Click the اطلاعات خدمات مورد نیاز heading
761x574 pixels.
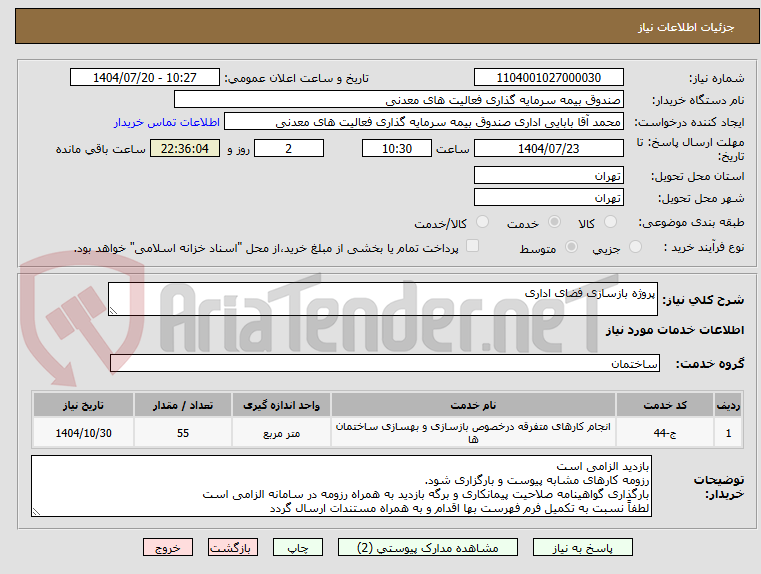click(x=675, y=330)
